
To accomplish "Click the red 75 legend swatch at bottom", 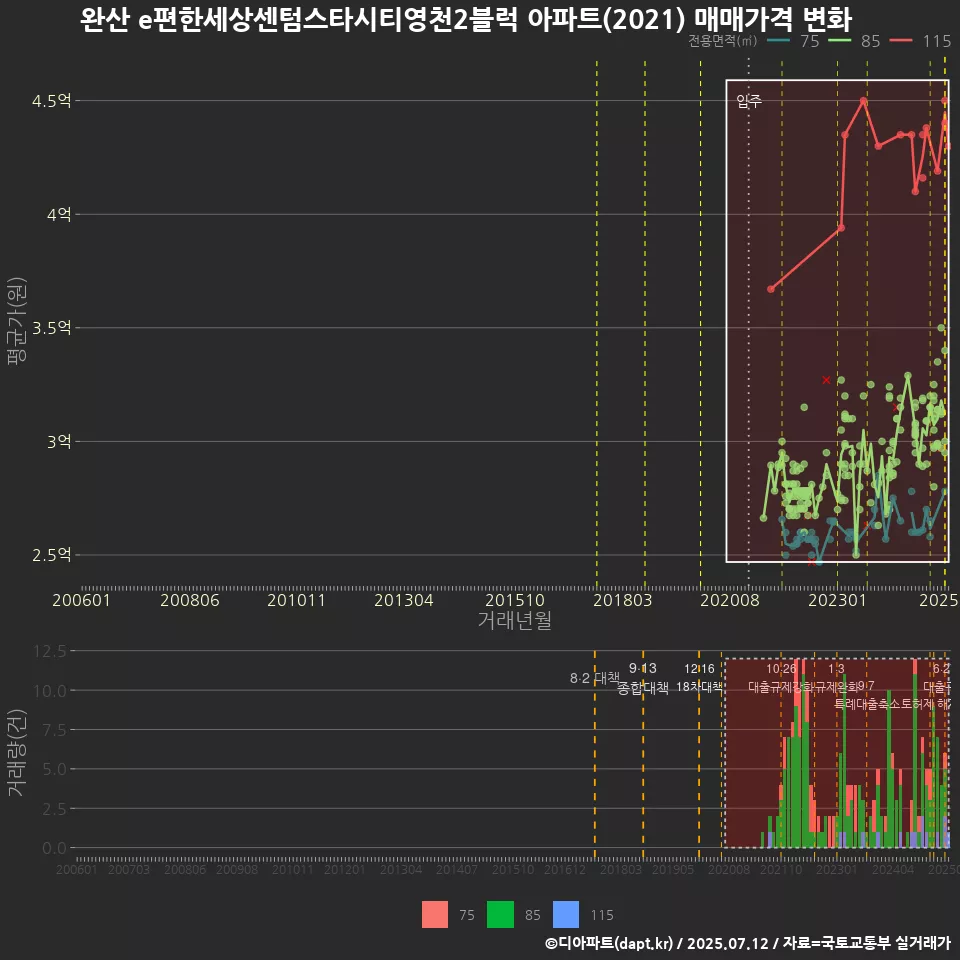I will click(x=435, y=915).
